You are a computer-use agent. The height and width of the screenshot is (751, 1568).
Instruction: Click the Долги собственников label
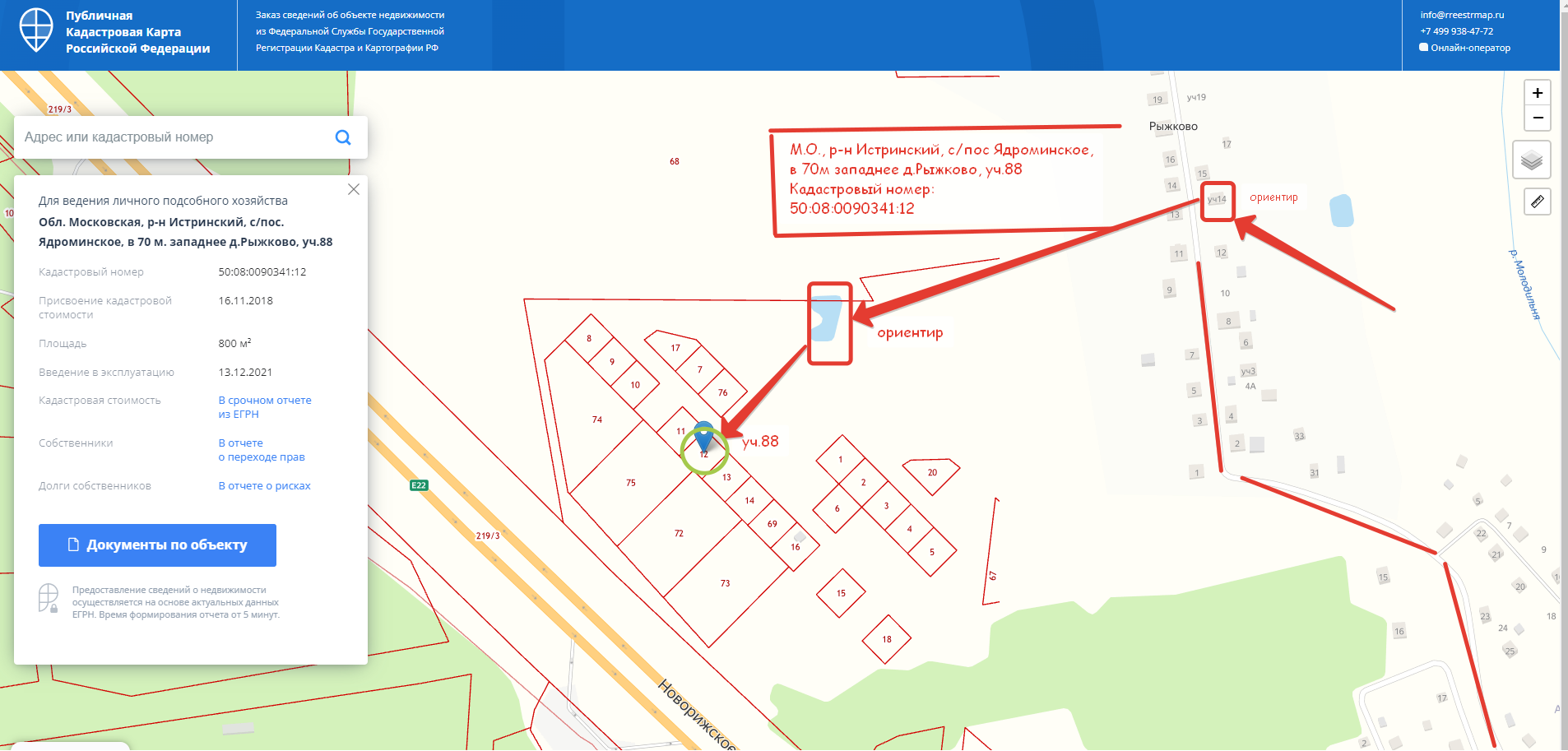point(95,486)
